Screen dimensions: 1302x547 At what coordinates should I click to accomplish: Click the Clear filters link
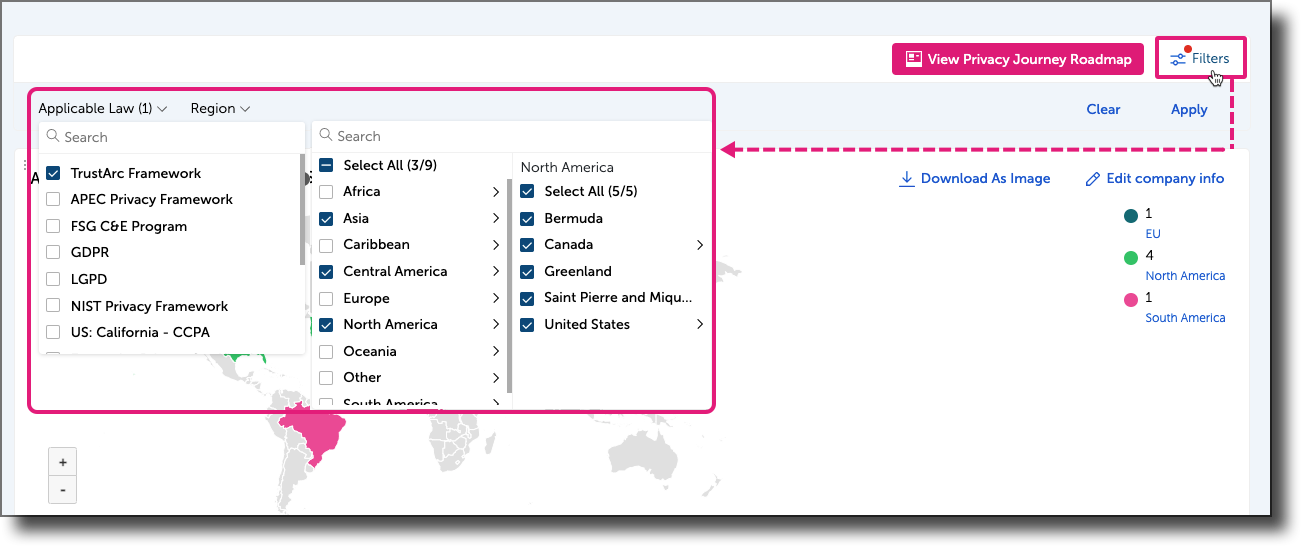[1103, 110]
